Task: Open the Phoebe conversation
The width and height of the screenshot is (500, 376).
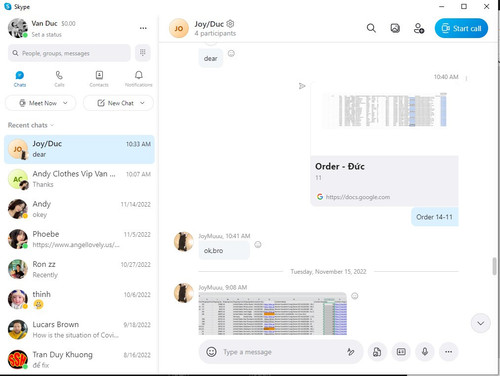Action: click(x=79, y=239)
